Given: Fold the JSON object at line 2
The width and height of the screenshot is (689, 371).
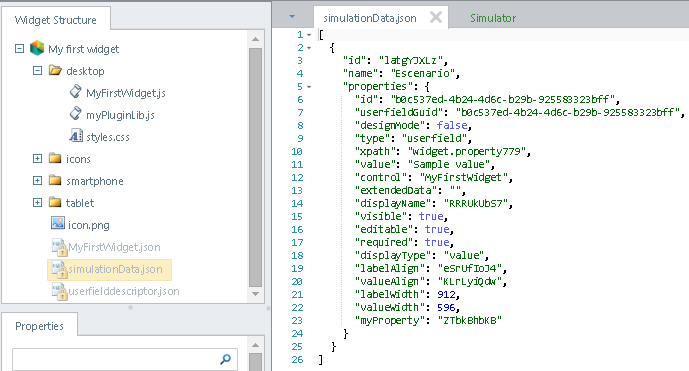Looking at the screenshot, I should tap(309, 48).
